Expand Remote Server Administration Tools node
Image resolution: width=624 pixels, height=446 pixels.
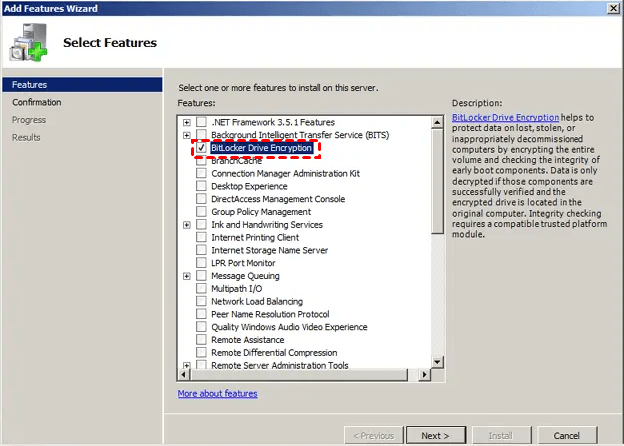tap(187, 365)
